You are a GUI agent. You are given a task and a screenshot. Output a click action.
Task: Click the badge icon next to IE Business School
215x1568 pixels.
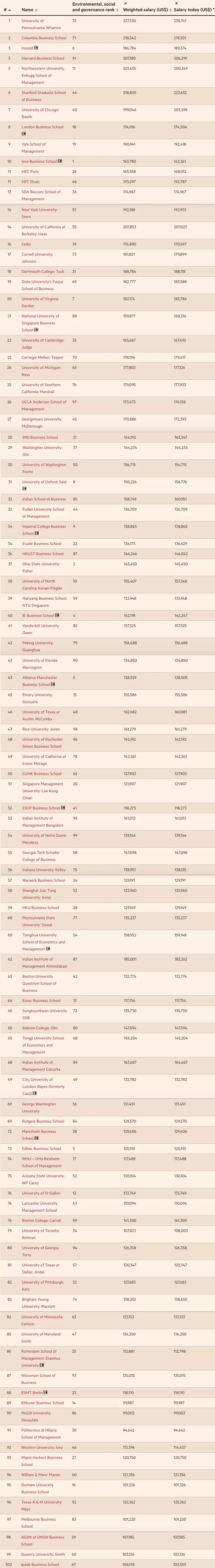tap(58, 615)
